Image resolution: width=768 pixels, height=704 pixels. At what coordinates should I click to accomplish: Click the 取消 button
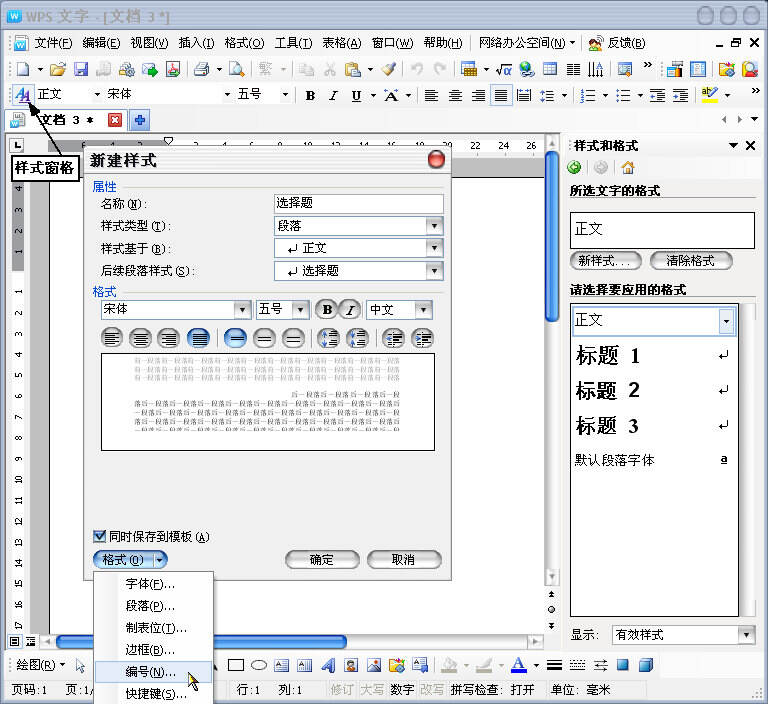coord(404,559)
